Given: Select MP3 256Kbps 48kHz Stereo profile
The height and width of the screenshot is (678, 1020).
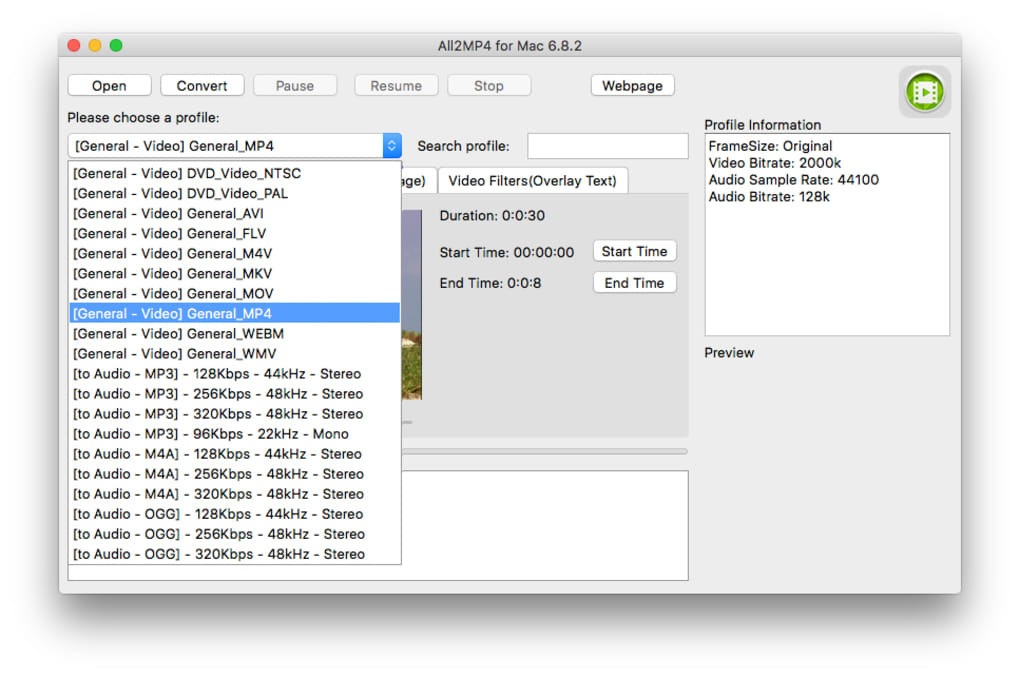Looking at the screenshot, I should click(234, 394).
